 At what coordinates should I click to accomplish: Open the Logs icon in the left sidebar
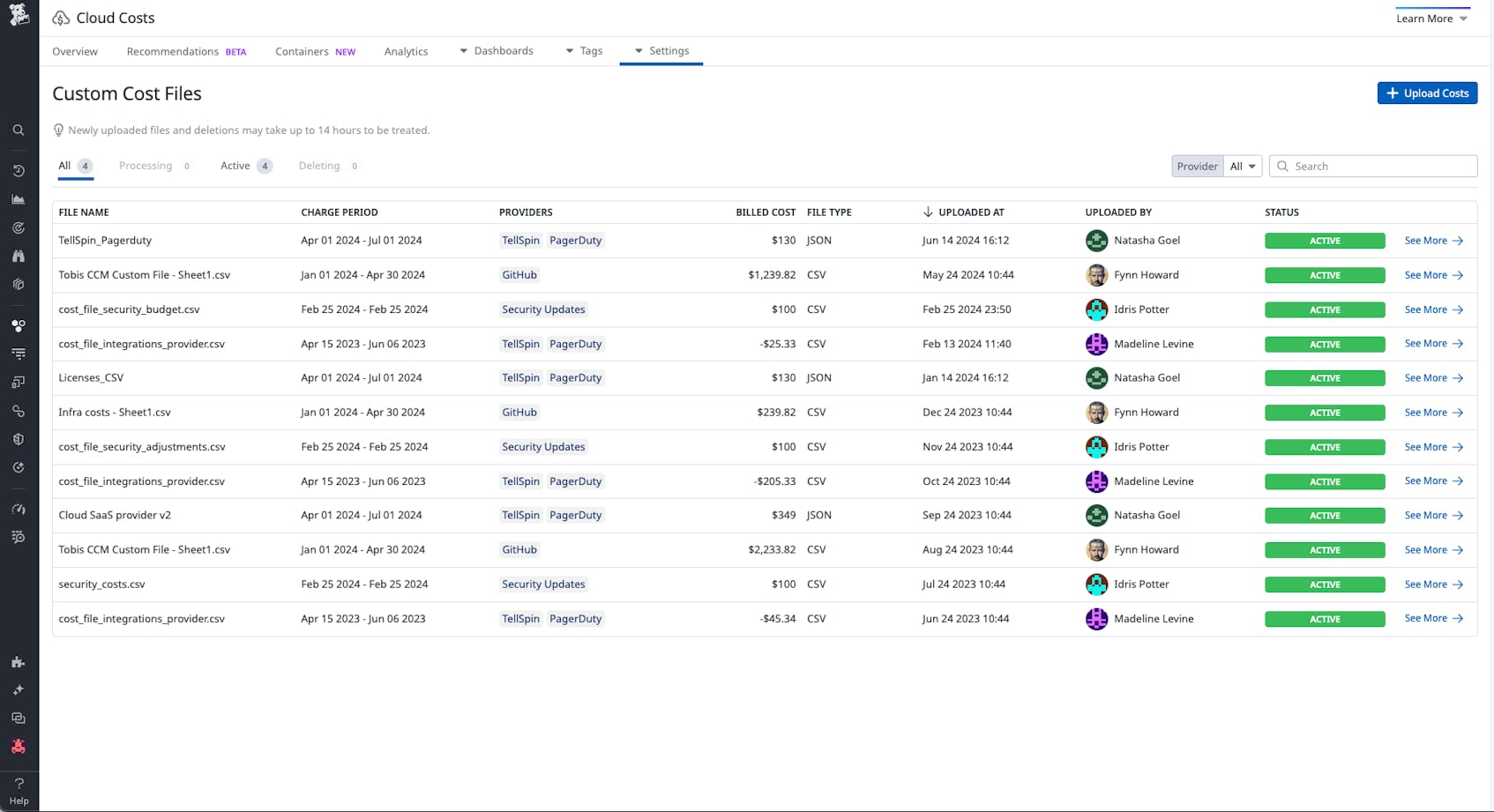[x=19, y=354]
